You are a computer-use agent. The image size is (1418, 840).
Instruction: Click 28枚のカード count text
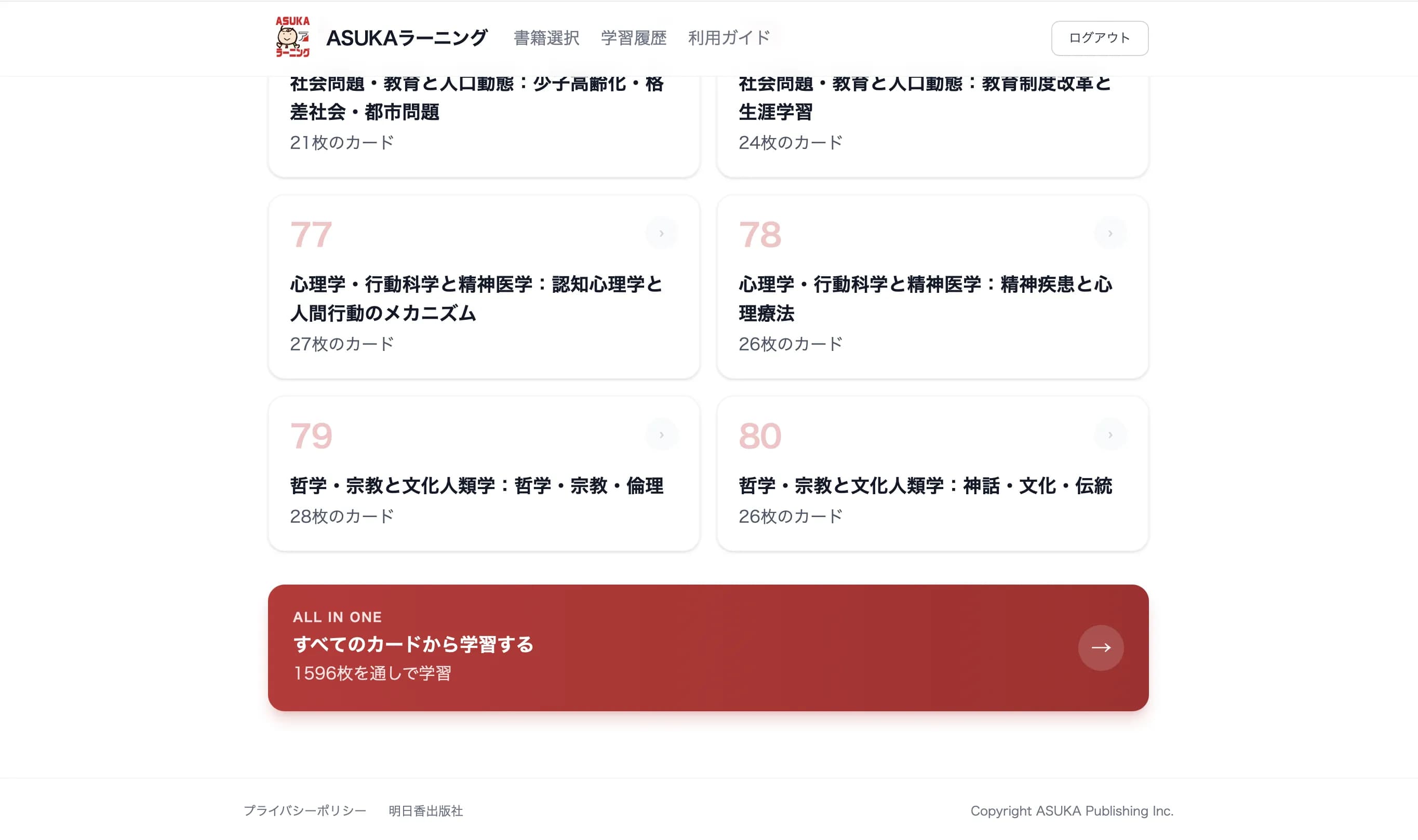pyautogui.click(x=341, y=516)
